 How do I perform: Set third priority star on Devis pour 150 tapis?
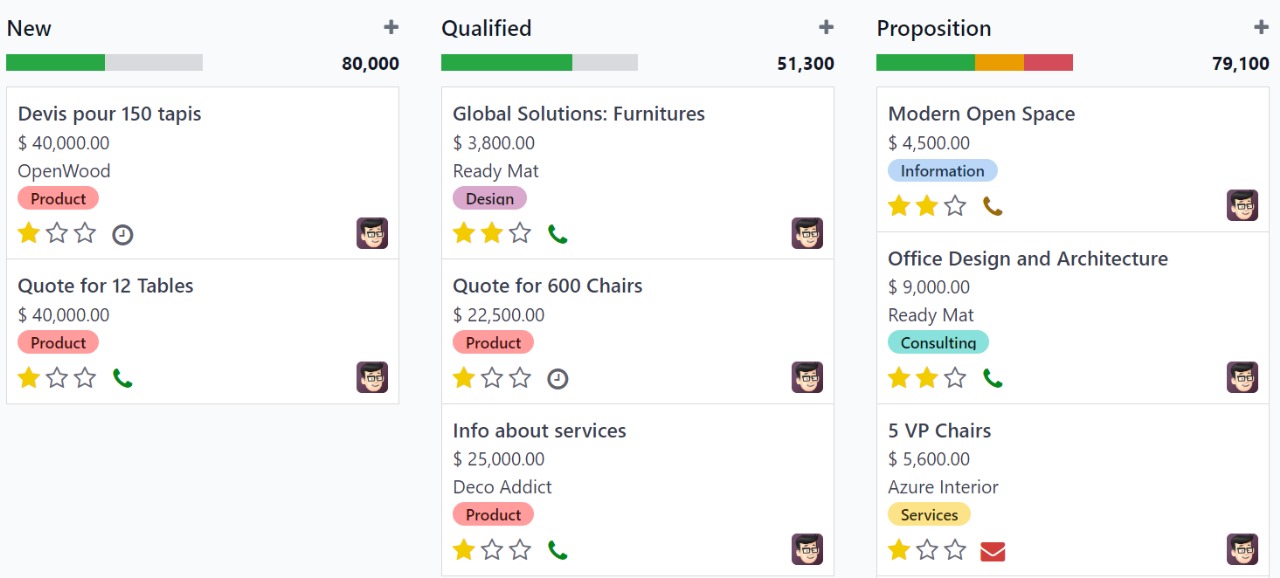tap(85, 234)
